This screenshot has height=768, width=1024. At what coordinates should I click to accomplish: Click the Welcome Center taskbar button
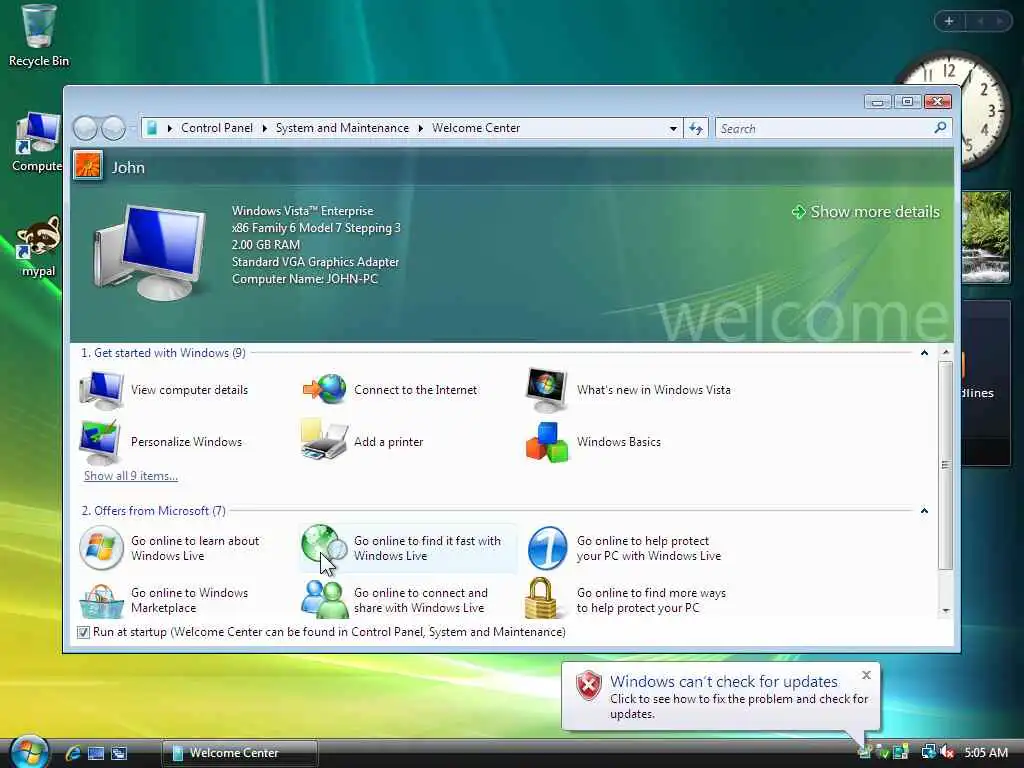coord(240,753)
